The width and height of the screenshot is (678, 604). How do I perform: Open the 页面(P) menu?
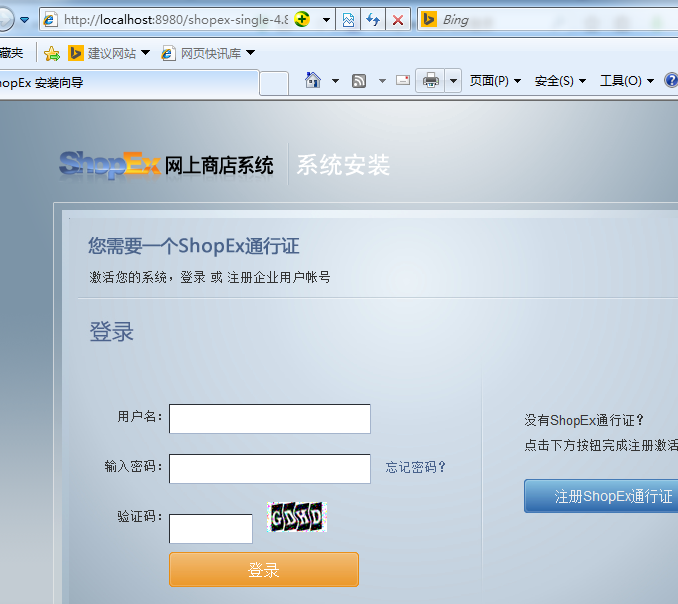[x=495, y=81]
